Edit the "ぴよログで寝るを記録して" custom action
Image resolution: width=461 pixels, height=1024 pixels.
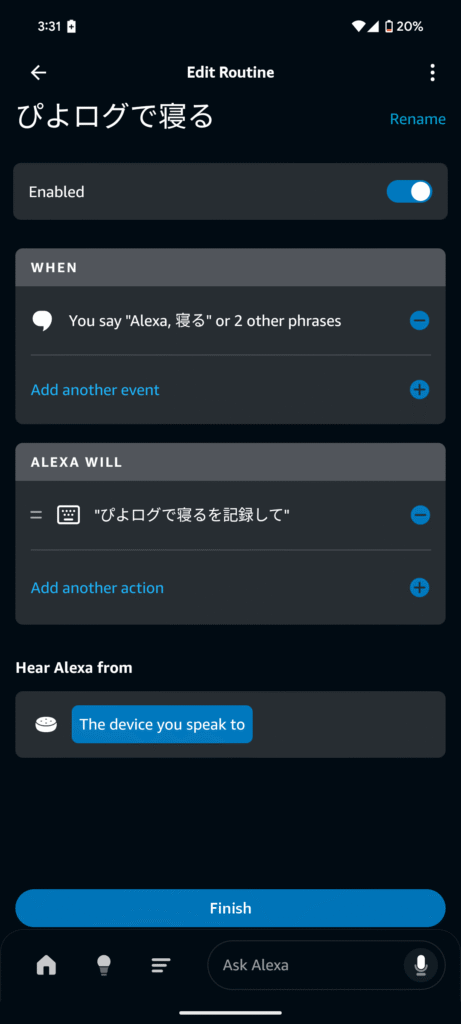(192, 515)
